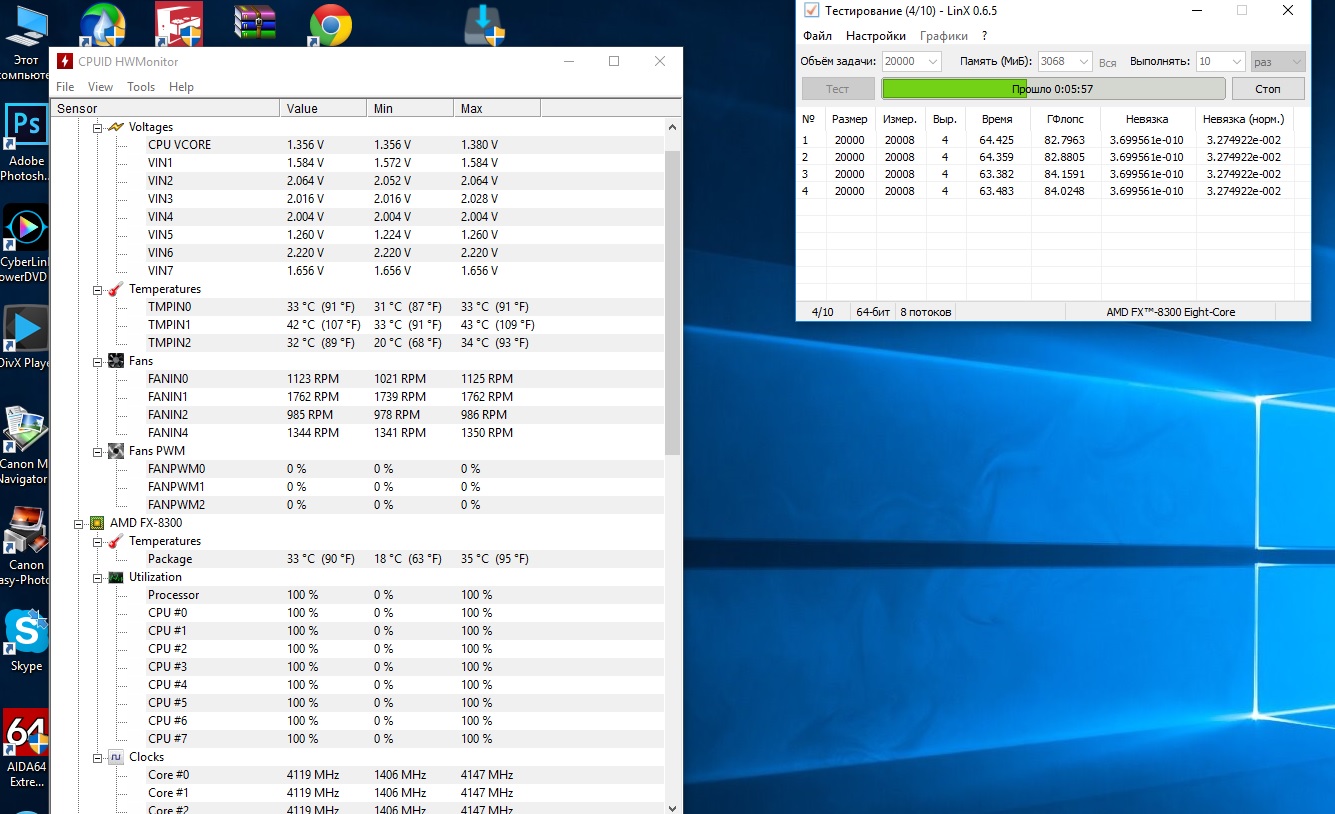Click the AMD FX™-8300 Eight-Core status bar text

(1170, 312)
